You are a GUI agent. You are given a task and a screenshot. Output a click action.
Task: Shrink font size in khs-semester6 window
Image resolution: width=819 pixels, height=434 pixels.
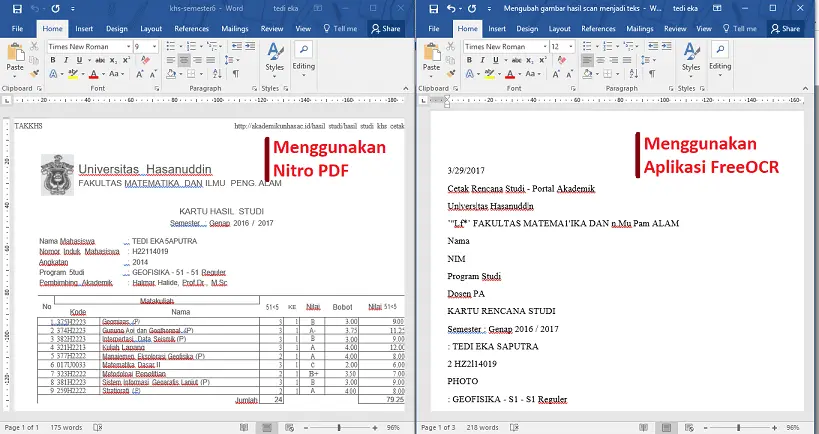click(x=153, y=74)
